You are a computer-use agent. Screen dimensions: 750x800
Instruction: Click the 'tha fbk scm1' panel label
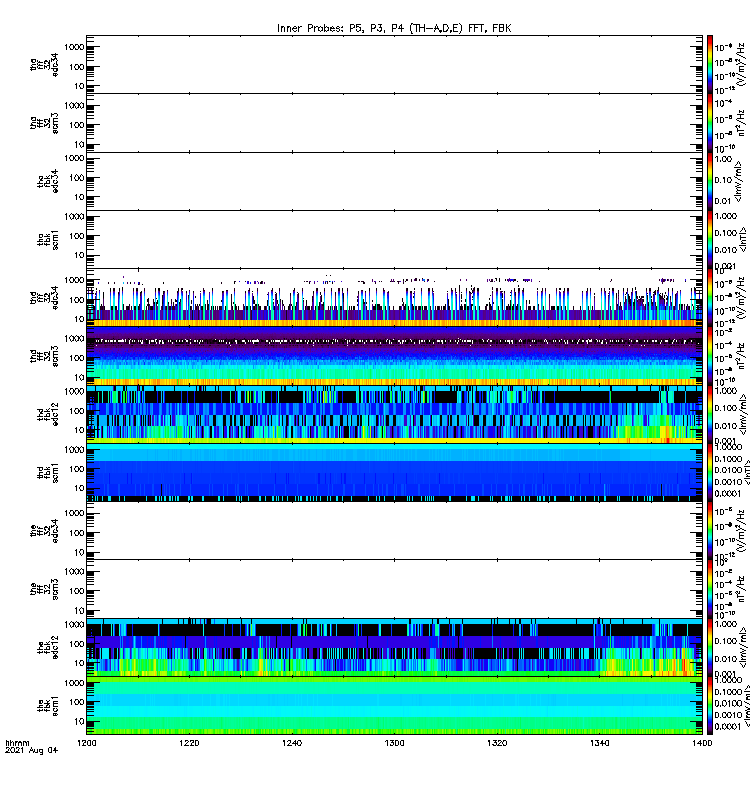point(47,239)
